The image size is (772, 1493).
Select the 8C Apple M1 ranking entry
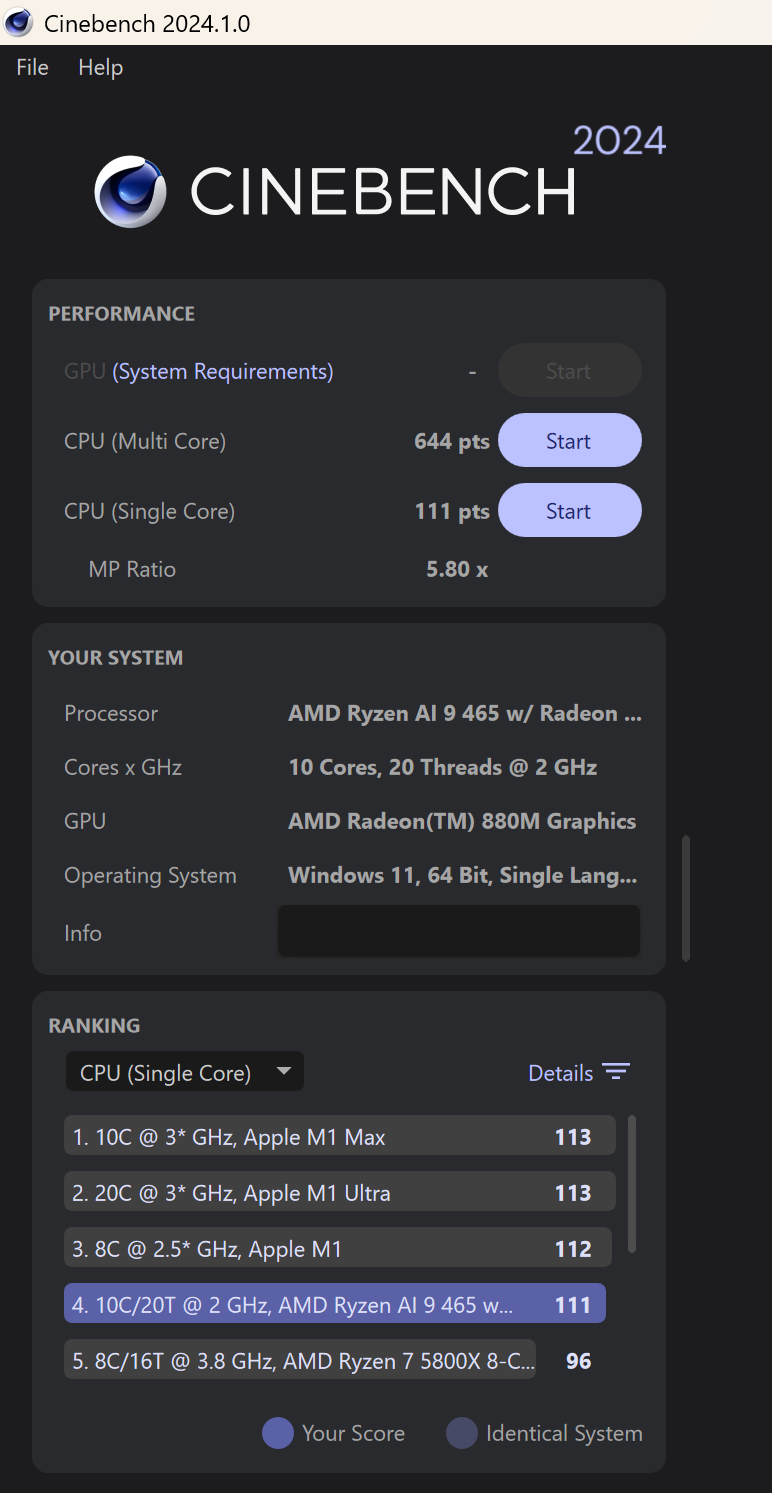[x=339, y=1248]
